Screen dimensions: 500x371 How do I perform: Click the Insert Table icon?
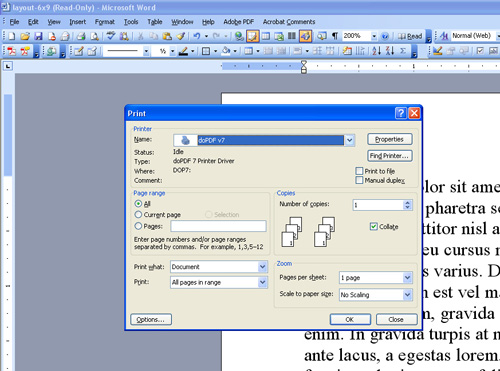point(266,36)
